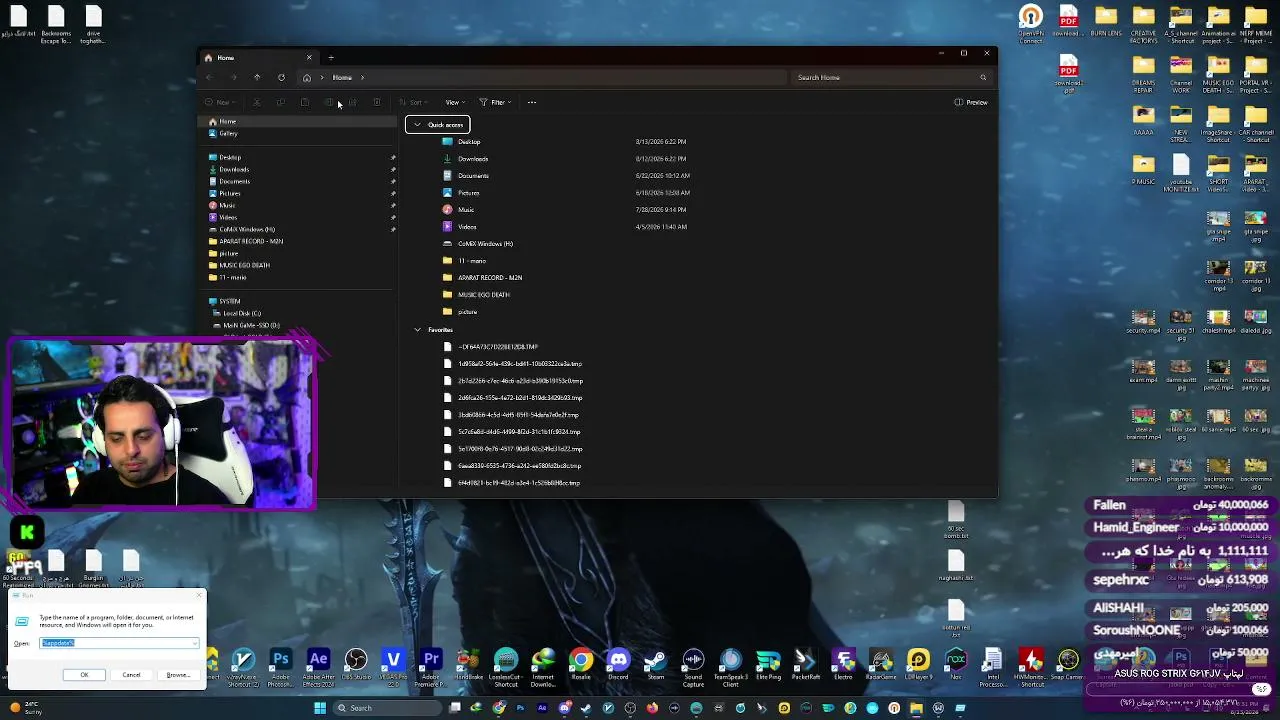The image size is (1280, 720).
Task: Click Browse in the Run dialog
Action: tap(178, 675)
